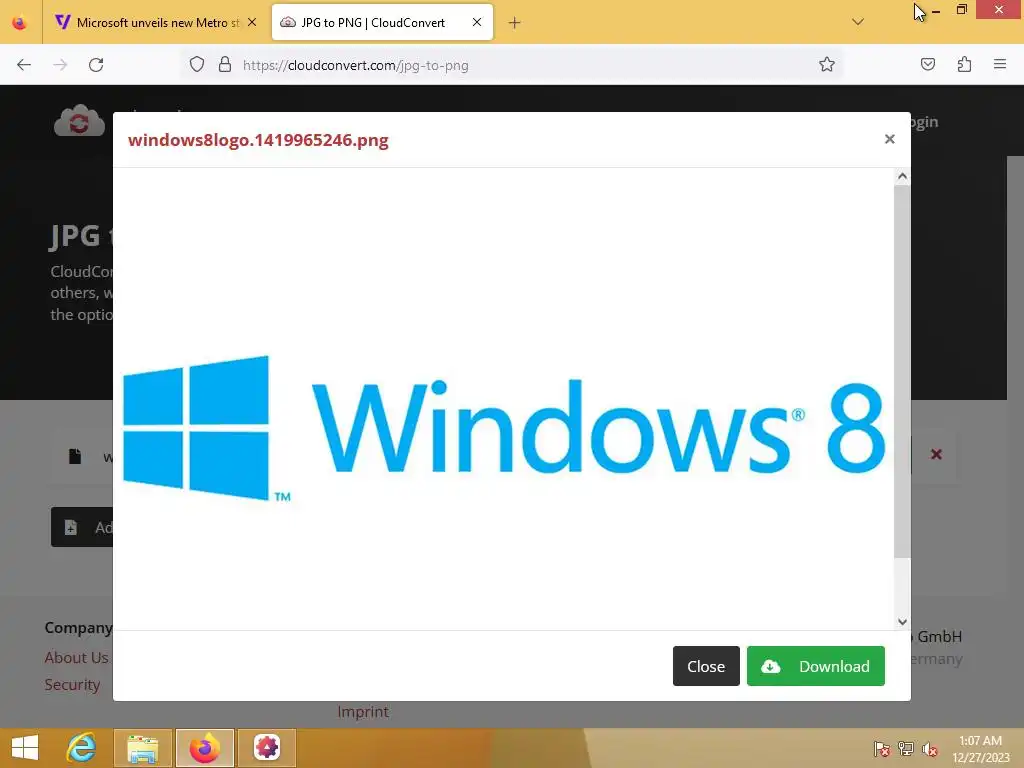The width and height of the screenshot is (1024, 768).
Task: Switch to the Microsoft unveils new Metro tab
Action: [157, 23]
